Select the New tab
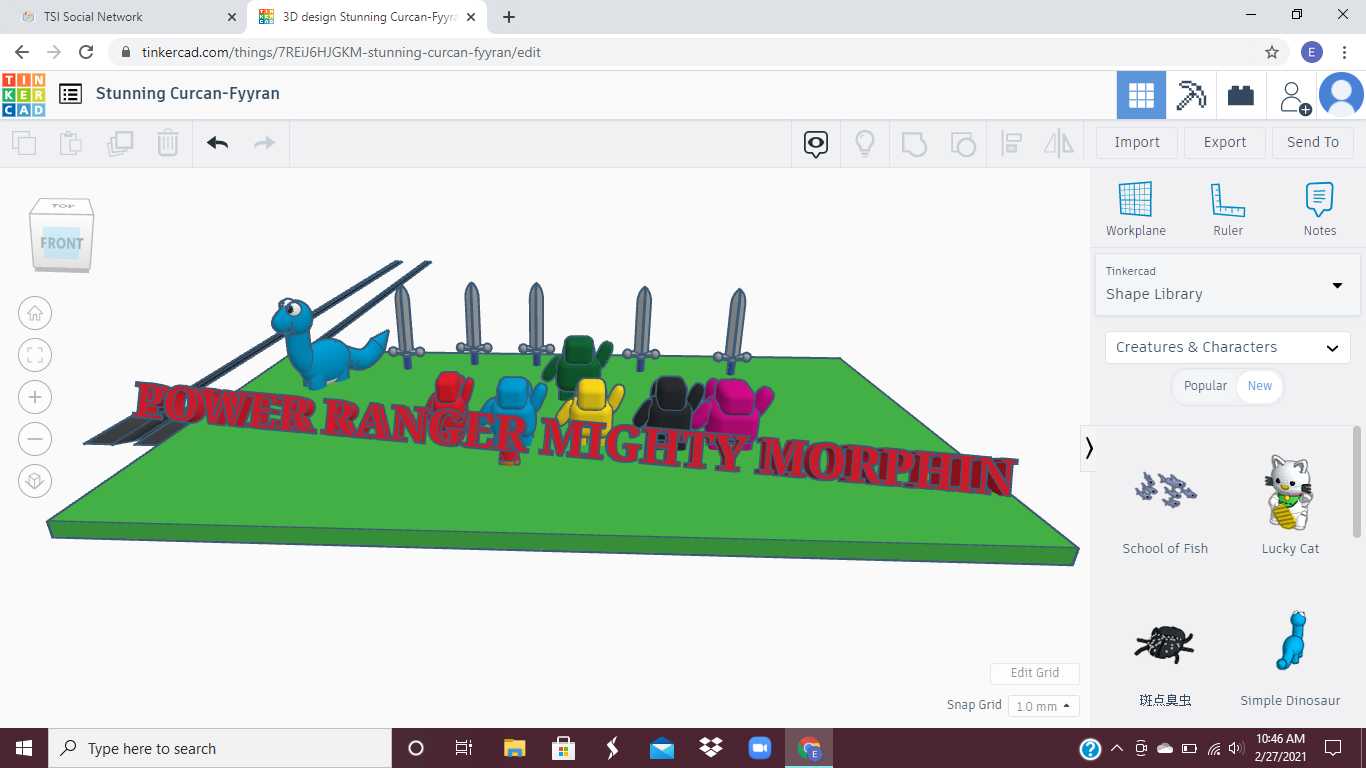Image resolution: width=1366 pixels, height=768 pixels. [x=1260, y=386]
